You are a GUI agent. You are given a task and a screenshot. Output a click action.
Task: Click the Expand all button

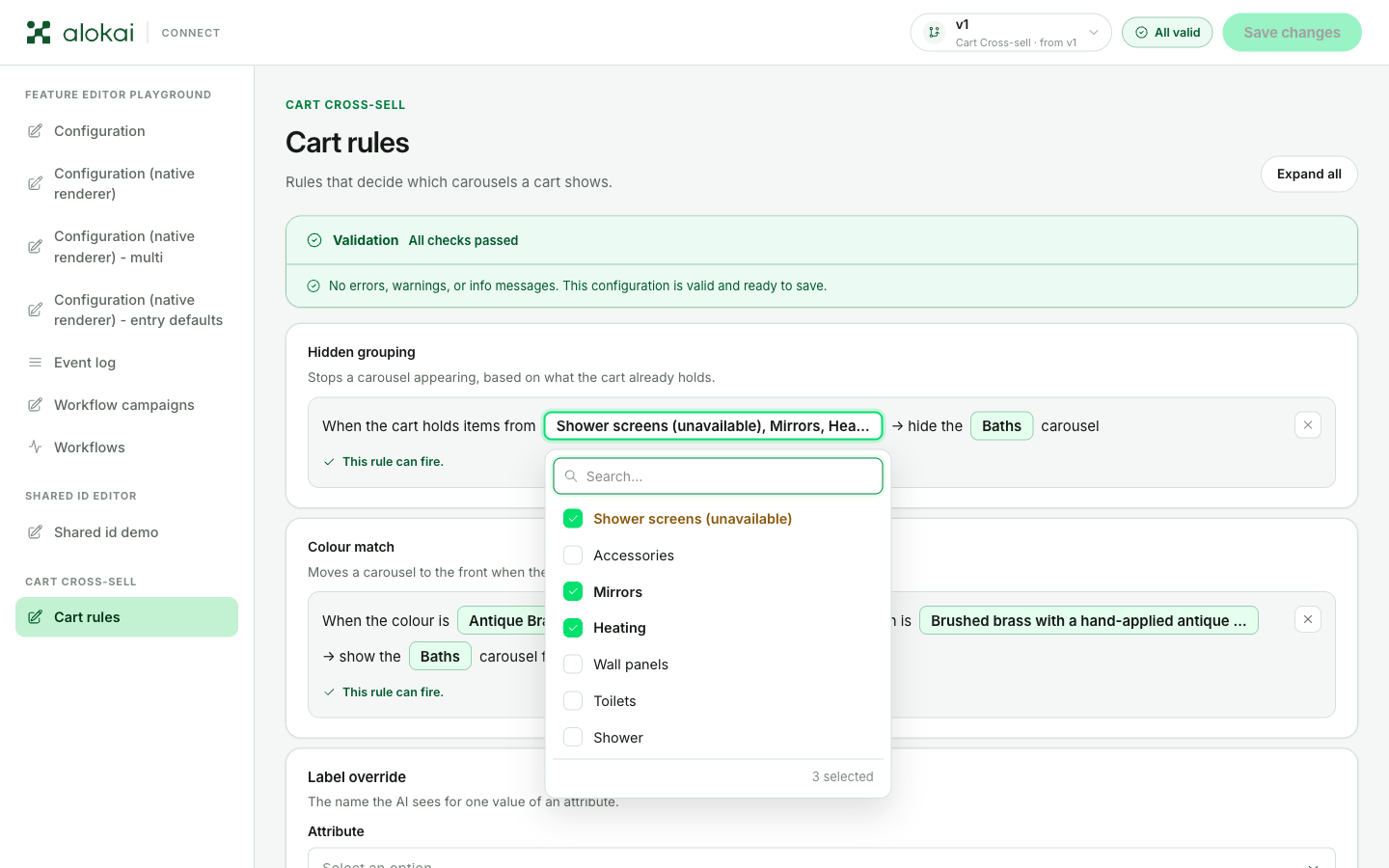click(1309, 175)
